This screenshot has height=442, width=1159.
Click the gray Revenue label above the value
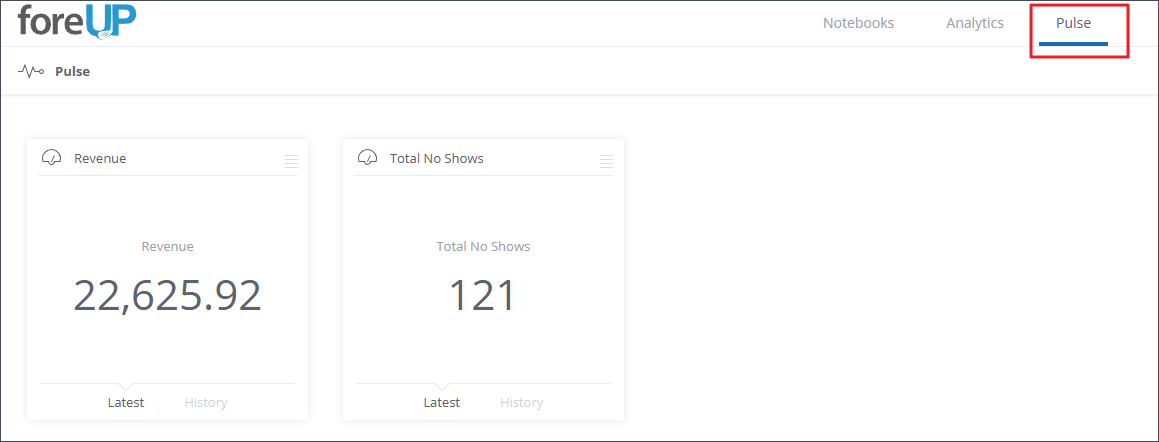tap(167, 246)
